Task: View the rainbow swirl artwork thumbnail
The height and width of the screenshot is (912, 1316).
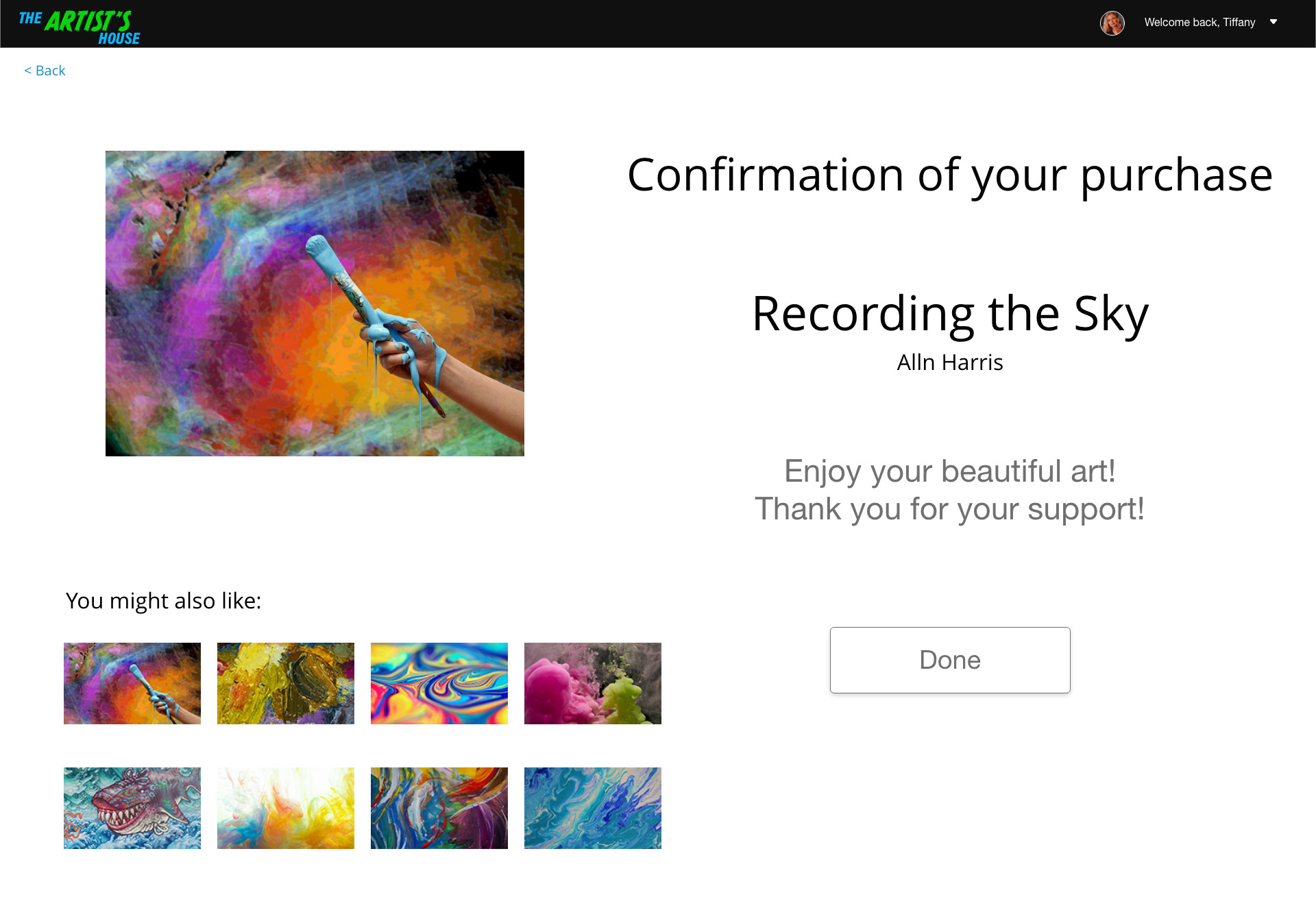Action: 439,683
